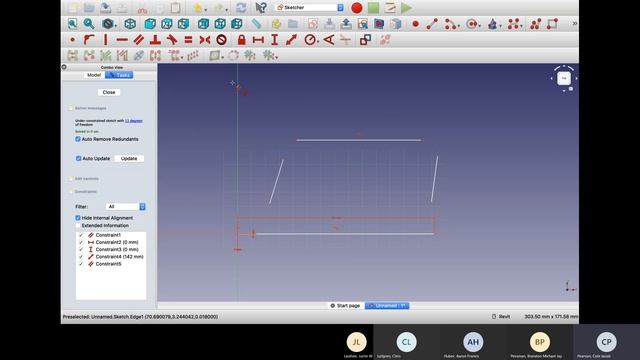
Task: Select the block constraint tool
Action: 221,40
